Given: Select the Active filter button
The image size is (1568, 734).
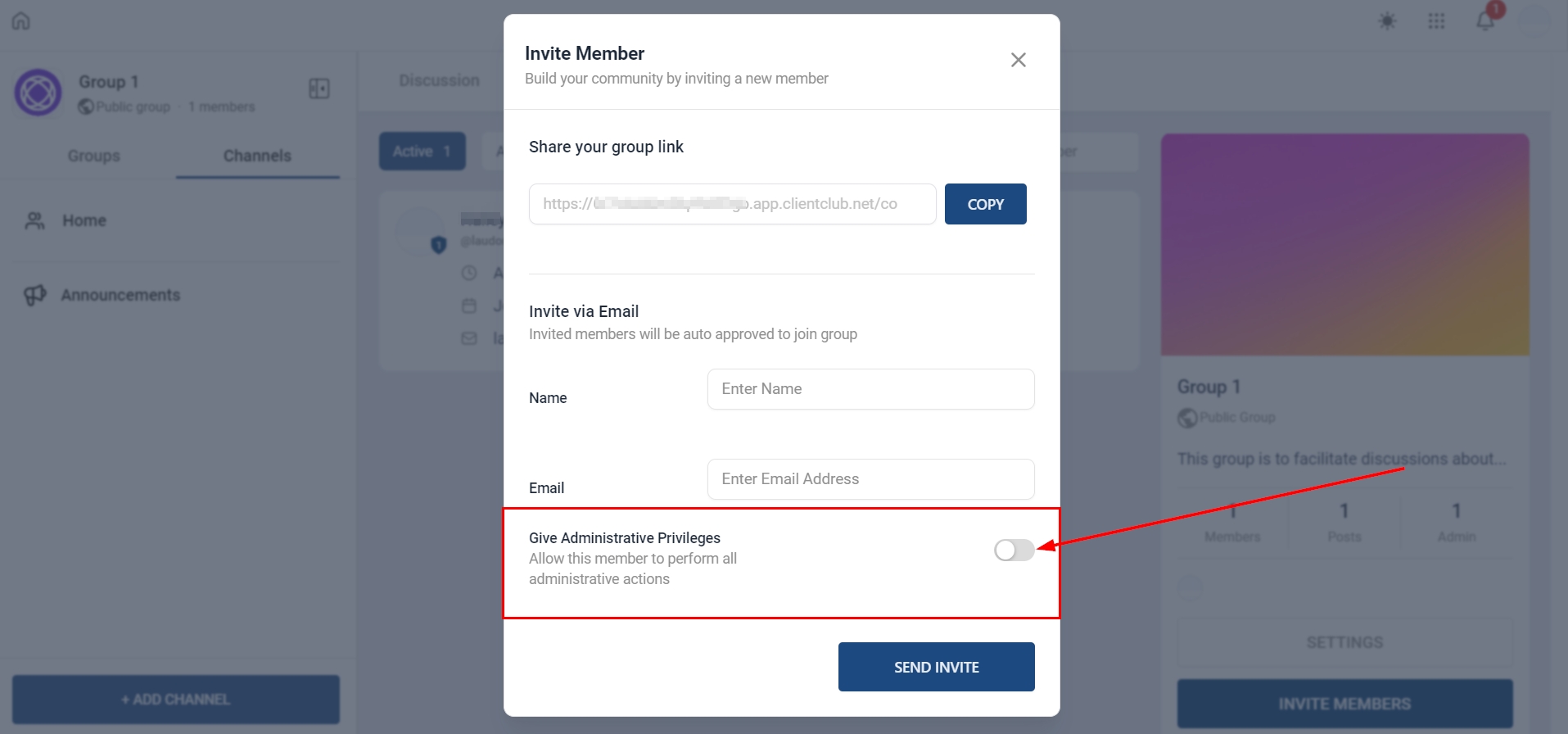Looking at the screenshot, I should [x=422, y=152].
